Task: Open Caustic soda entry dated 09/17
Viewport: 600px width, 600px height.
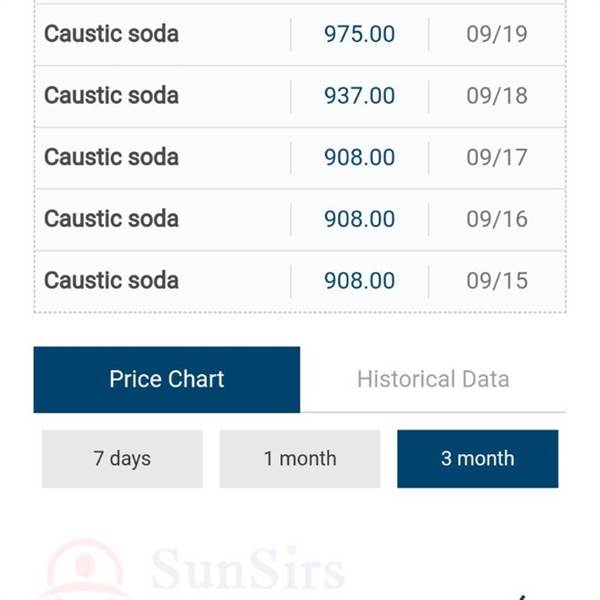Action: (x=112, y=158)
